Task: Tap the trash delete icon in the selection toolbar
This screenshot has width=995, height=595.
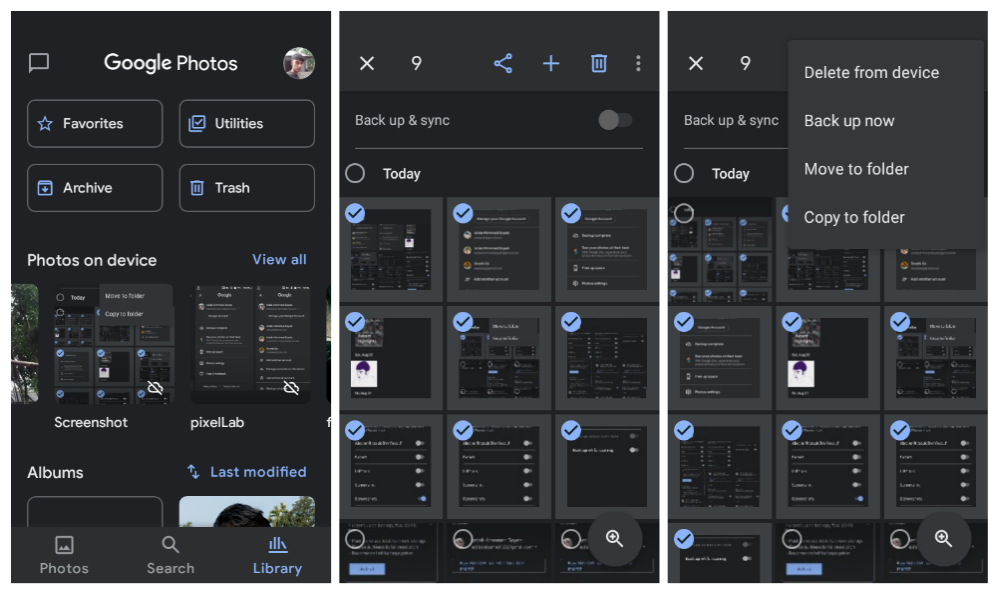Action: pyautogui.click(x=599, y=63)
